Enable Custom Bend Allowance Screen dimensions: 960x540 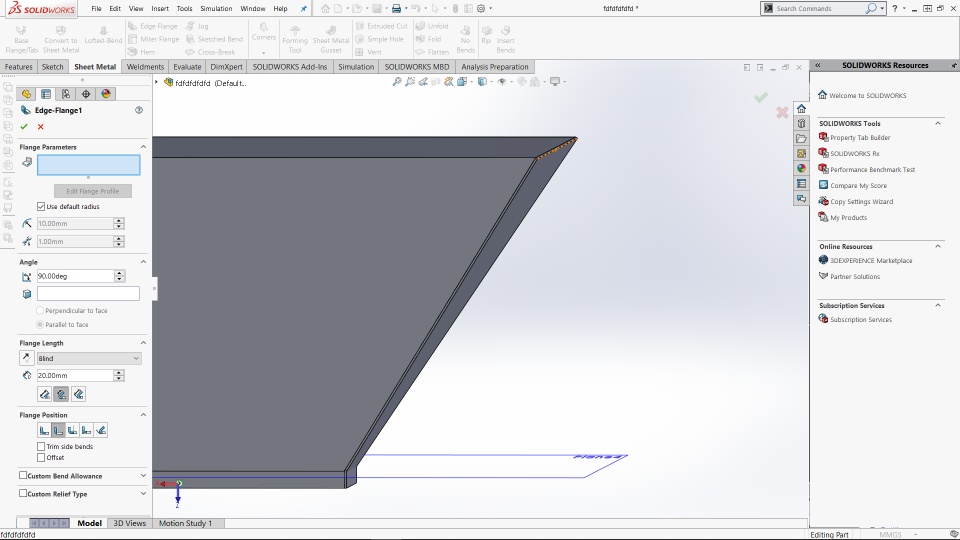(x=23, y=476)
